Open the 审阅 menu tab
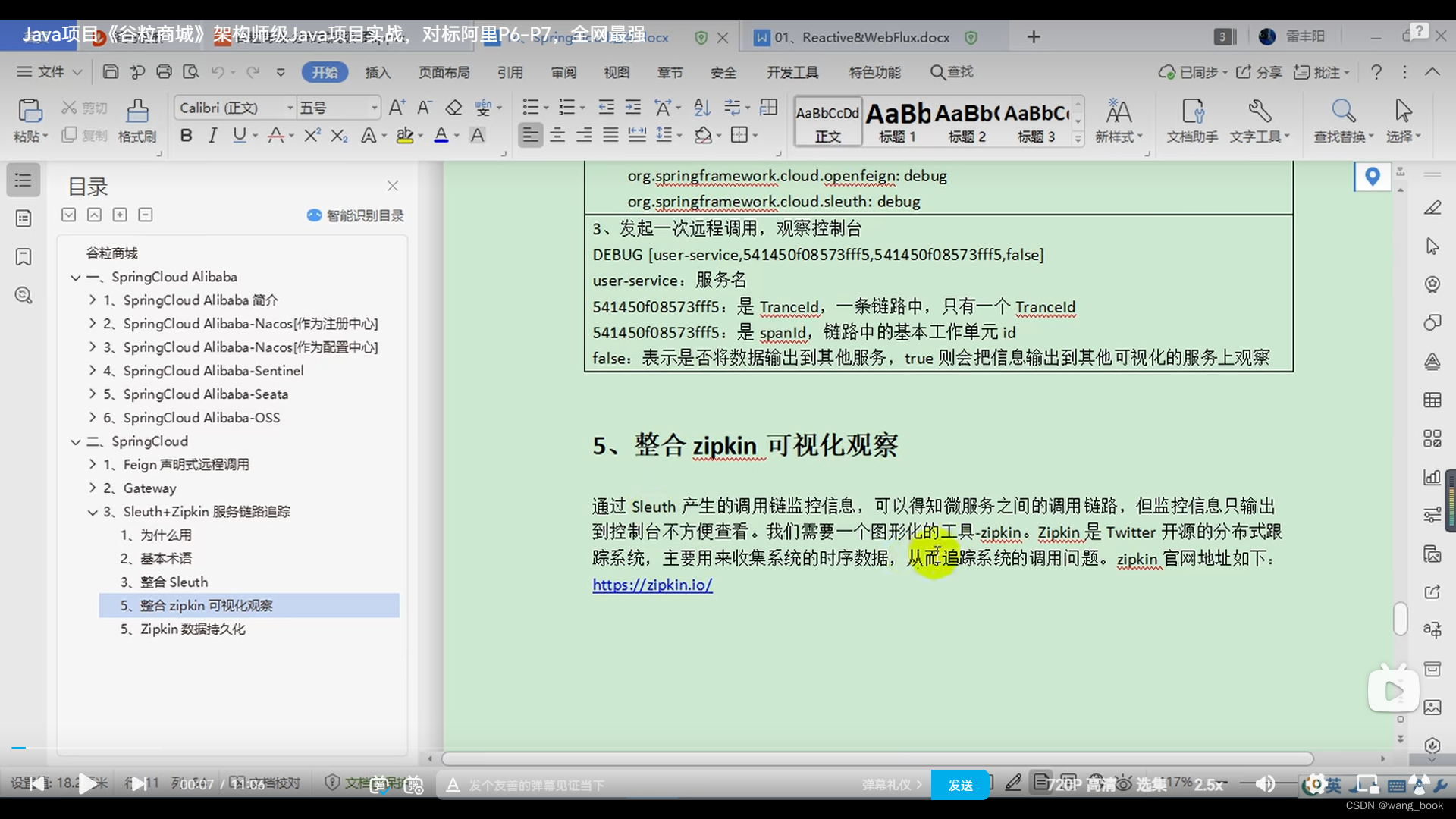Viewport: 1456px width, 819px height. [563, 72]
